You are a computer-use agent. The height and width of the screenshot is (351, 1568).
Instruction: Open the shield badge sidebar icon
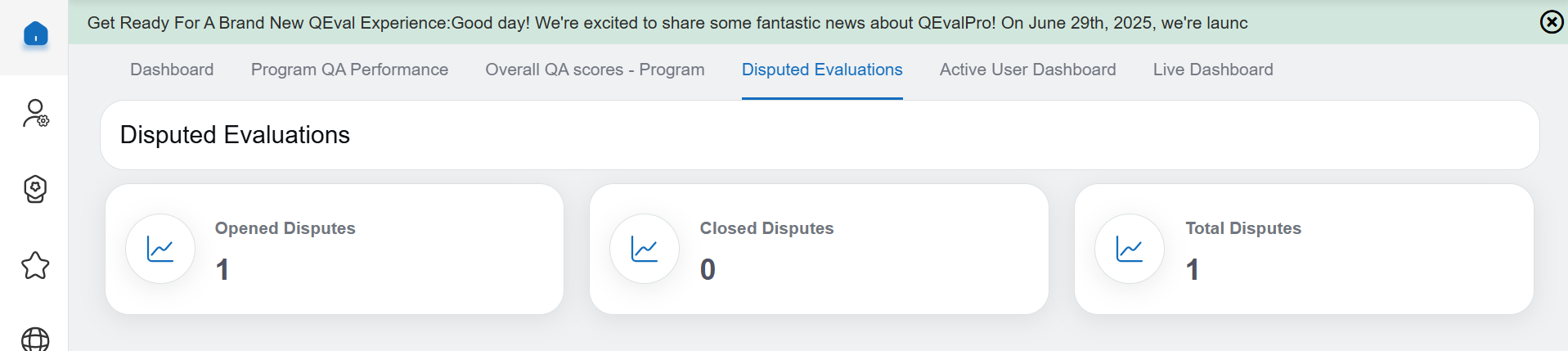tap(35, 189)
